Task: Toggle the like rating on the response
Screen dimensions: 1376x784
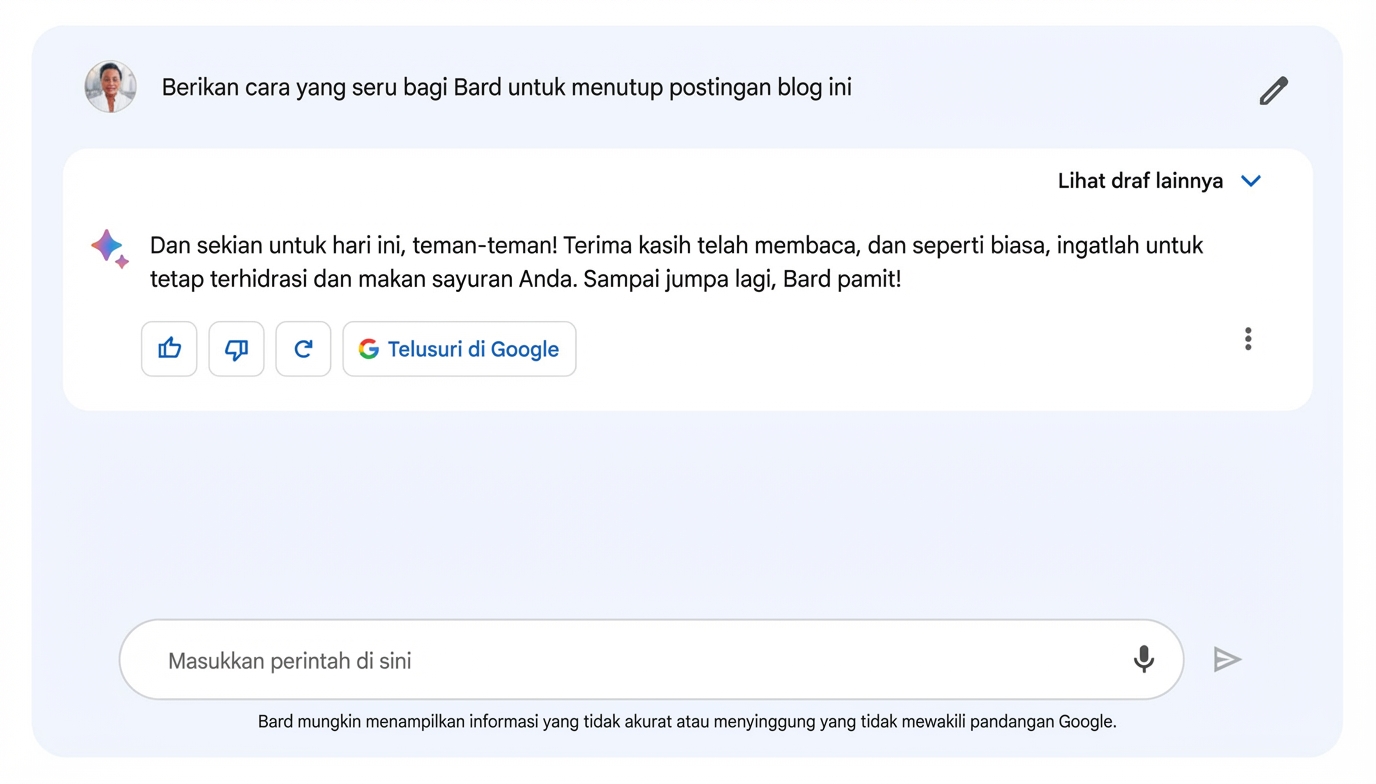Action: click(x=168, y=349)
